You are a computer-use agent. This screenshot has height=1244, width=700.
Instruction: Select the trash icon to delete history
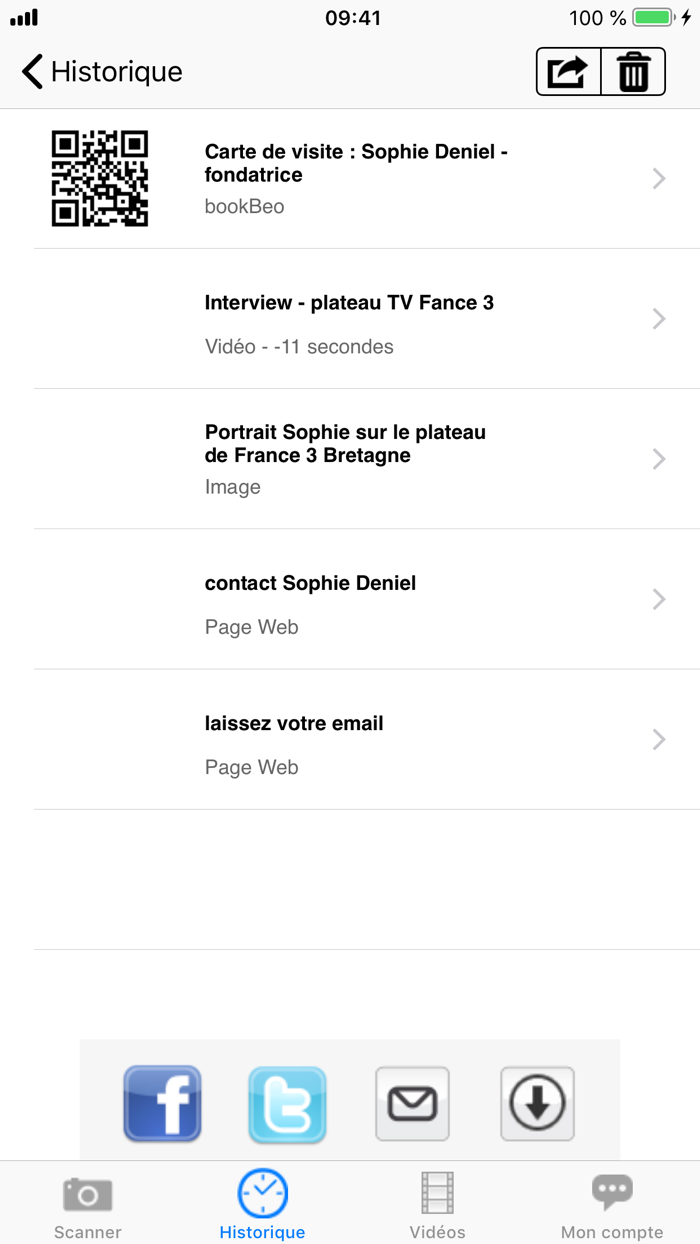point(634,71)
